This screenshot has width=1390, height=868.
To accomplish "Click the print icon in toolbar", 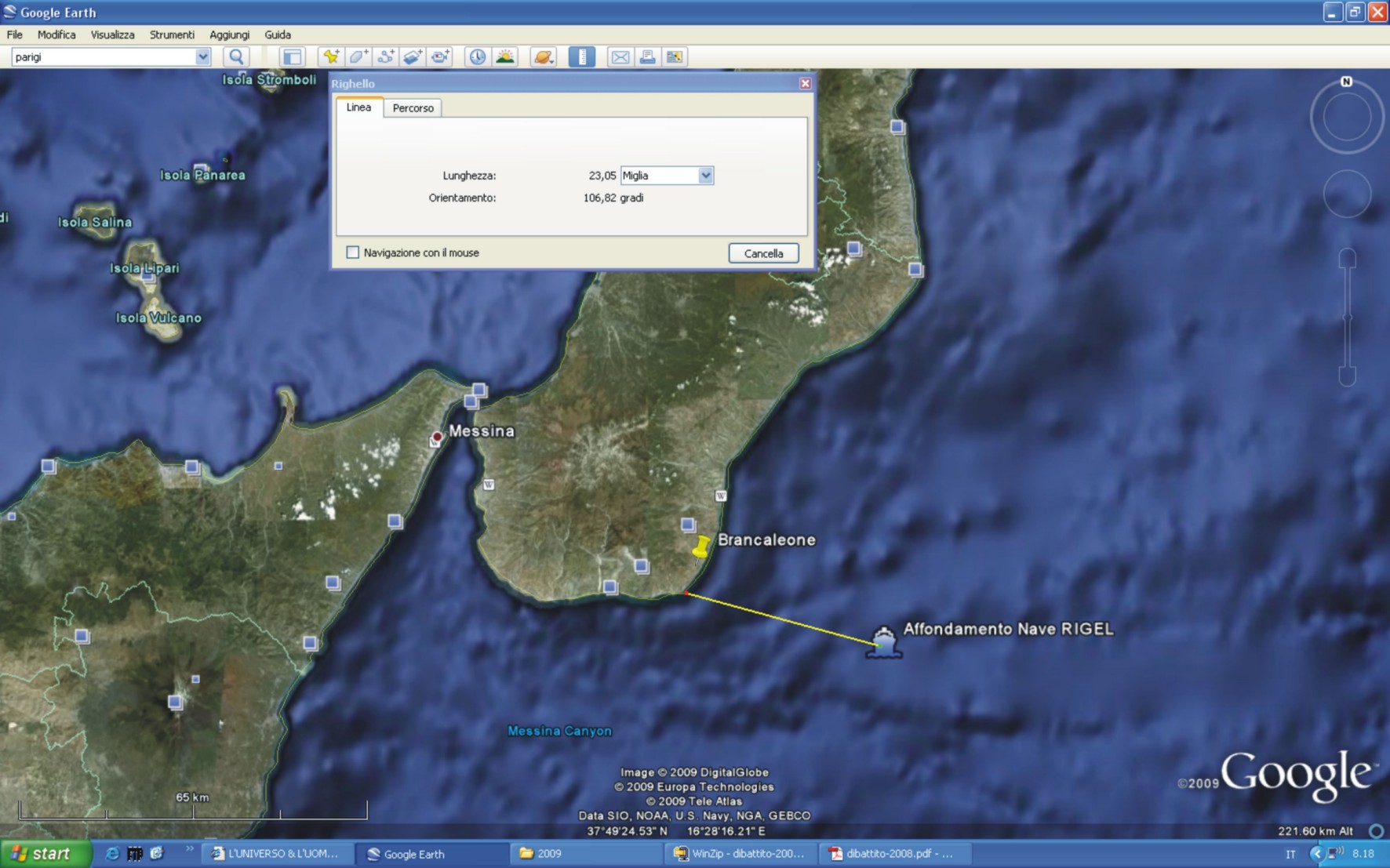I will [x=647, y=56].
